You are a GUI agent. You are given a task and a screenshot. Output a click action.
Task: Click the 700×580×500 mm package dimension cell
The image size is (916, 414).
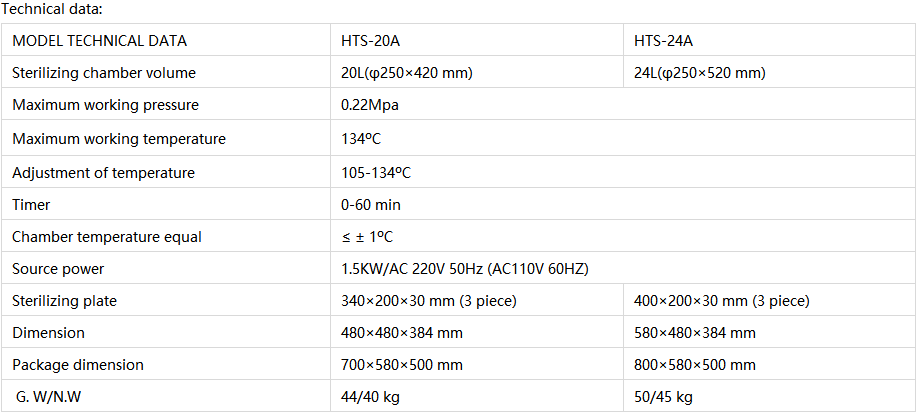402,365
